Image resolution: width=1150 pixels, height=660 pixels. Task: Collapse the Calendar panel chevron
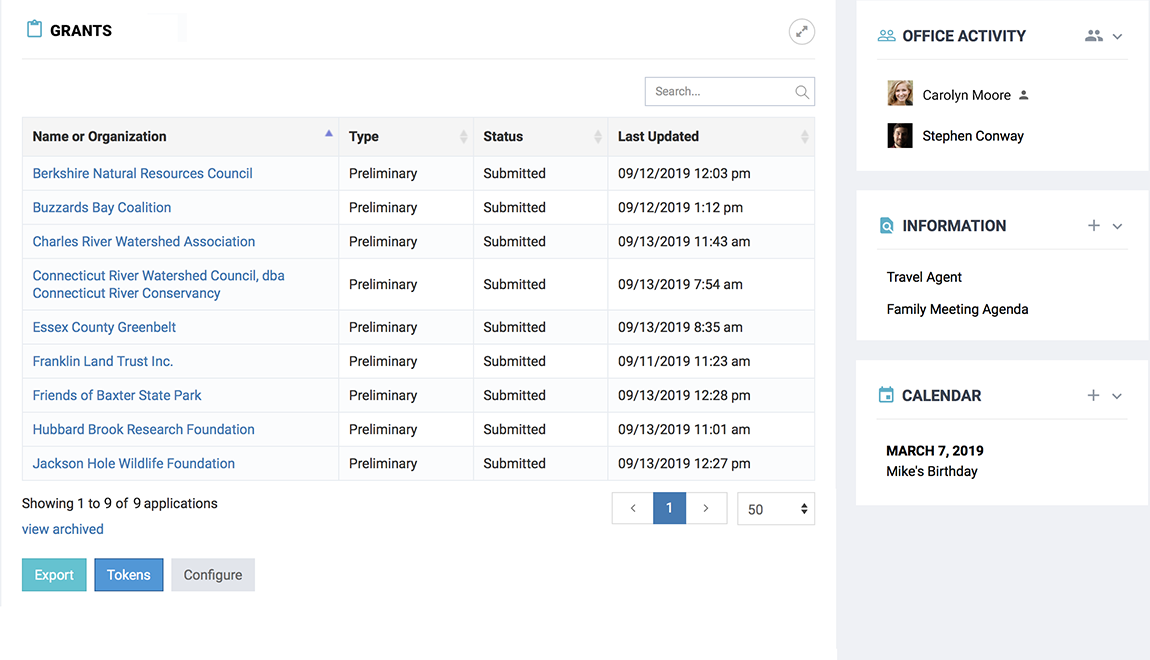[1117, 396]
